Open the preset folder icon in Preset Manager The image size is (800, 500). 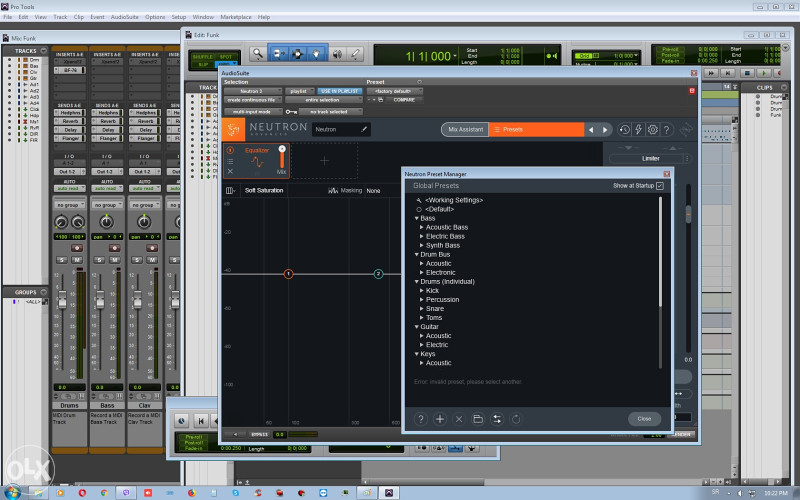(x=478, y=419)
